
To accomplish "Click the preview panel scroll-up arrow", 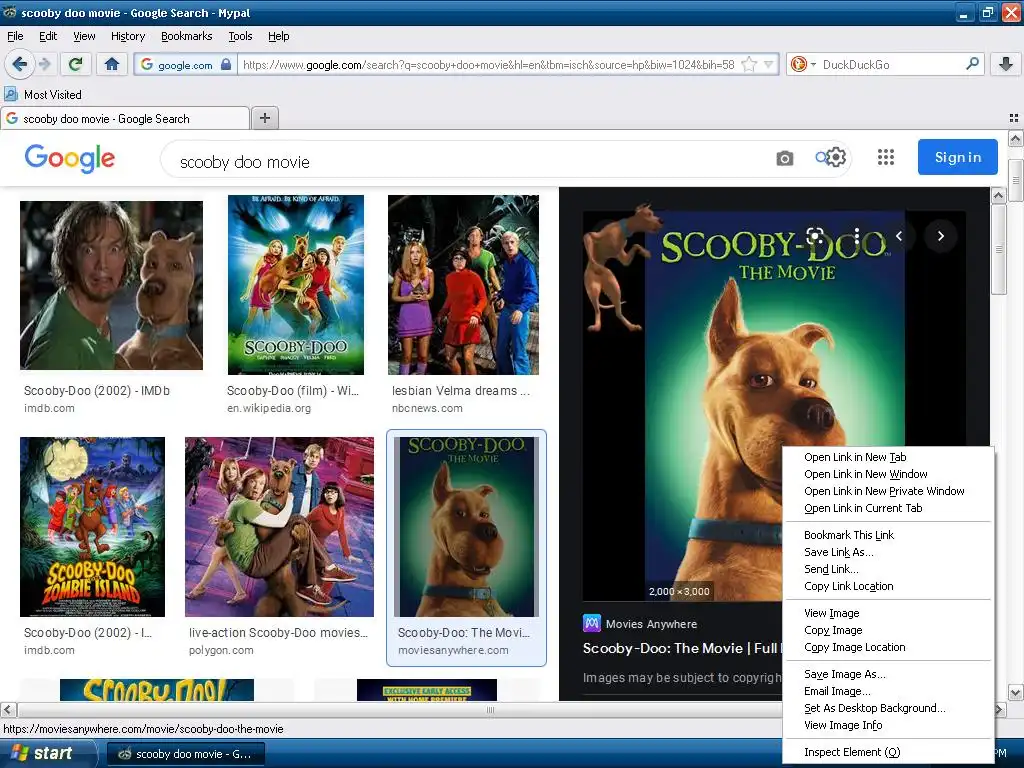I will (x=998, y=195).
